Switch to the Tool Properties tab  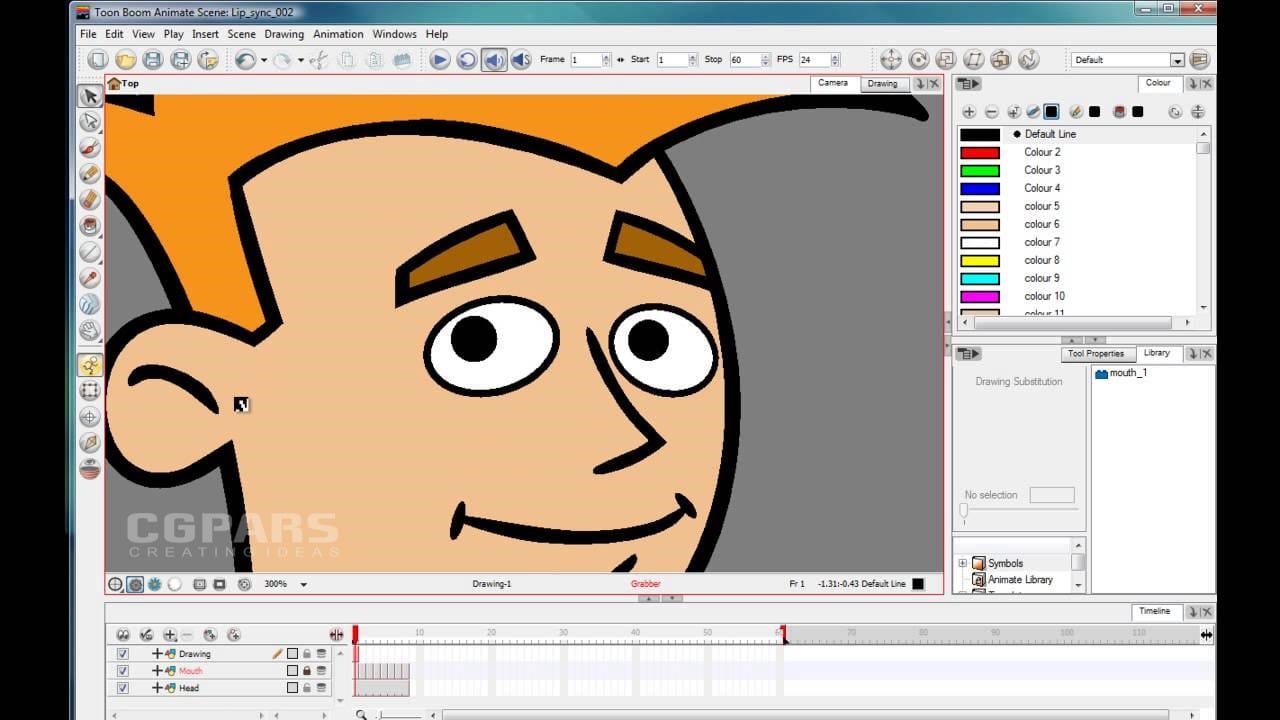[1095, 354]
